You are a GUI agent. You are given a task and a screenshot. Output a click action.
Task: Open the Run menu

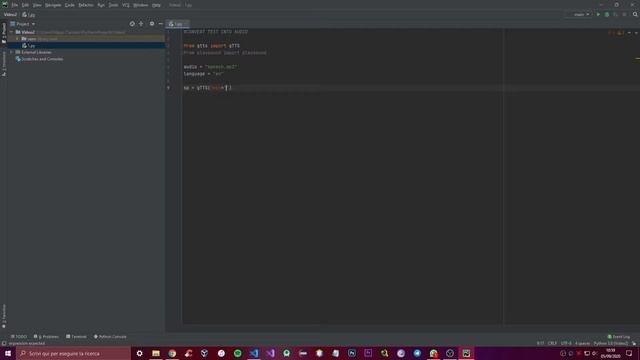101,5
